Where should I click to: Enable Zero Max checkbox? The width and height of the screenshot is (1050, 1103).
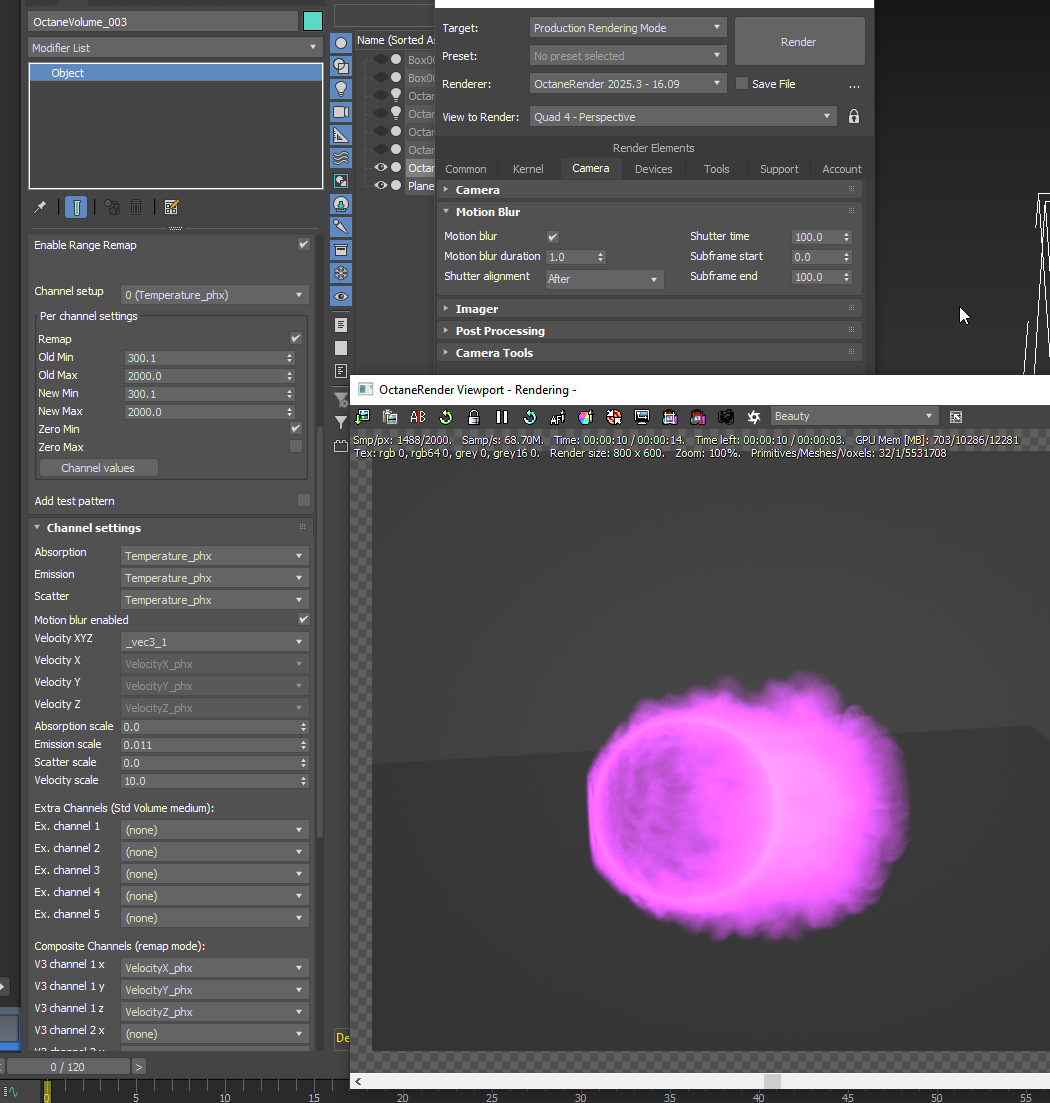(296, 447)
